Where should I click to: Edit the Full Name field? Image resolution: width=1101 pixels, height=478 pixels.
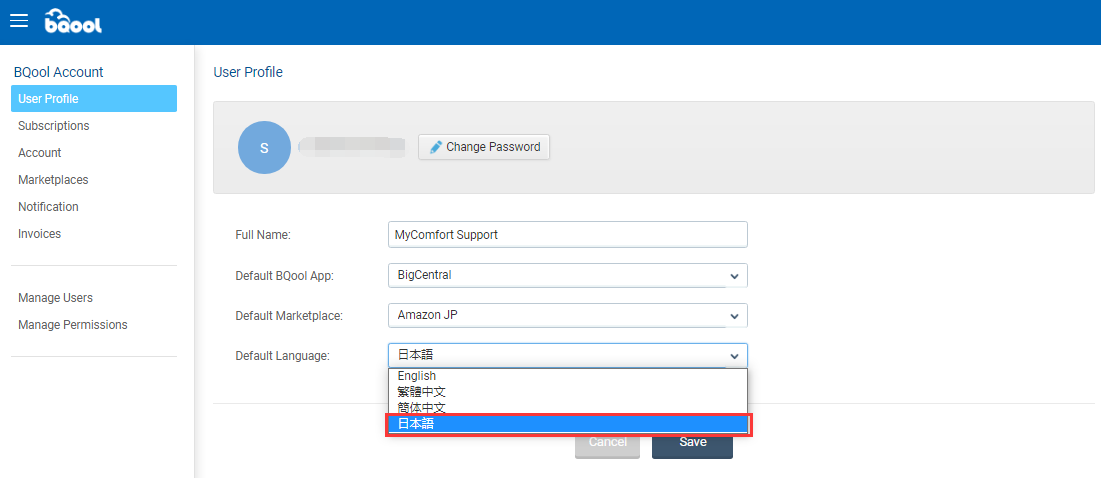(x=567, y=234)
